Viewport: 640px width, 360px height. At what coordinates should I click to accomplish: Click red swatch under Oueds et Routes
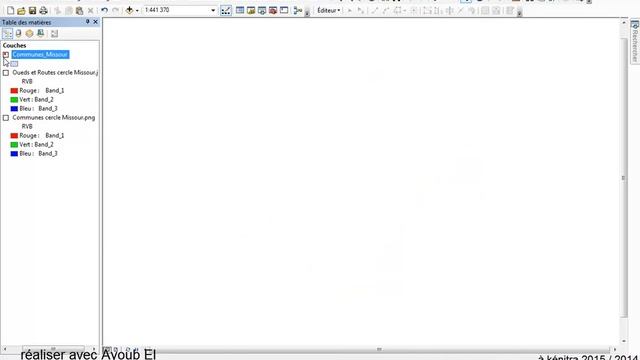[x=14, y=91]
